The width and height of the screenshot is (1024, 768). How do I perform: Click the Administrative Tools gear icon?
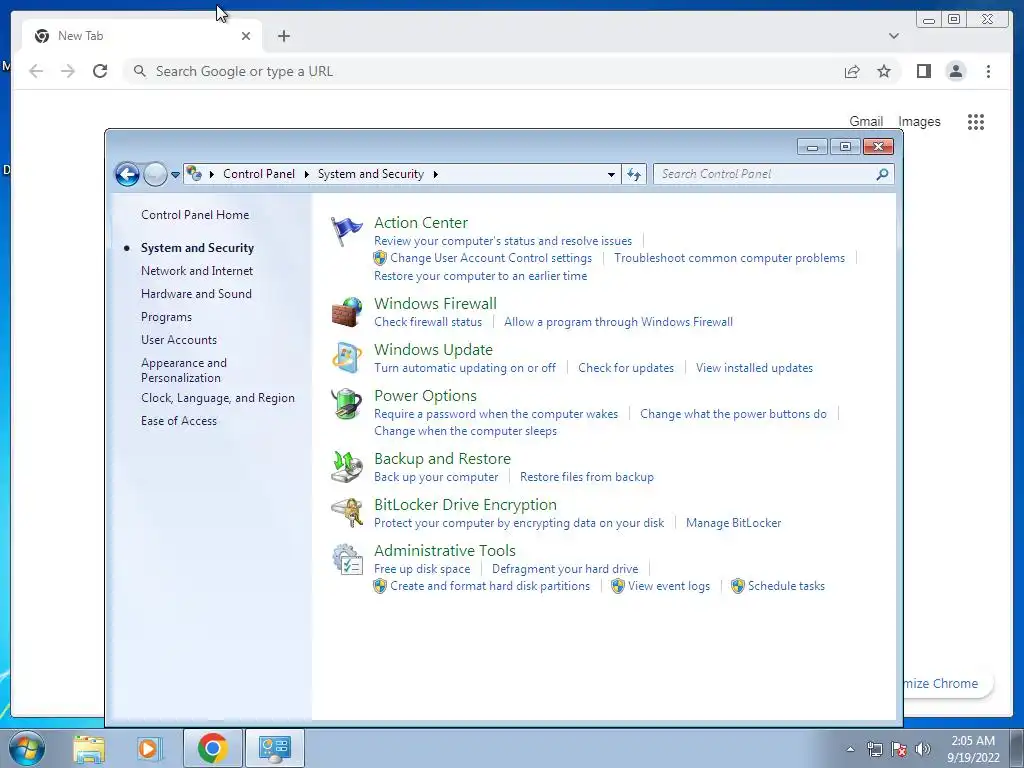347,560
